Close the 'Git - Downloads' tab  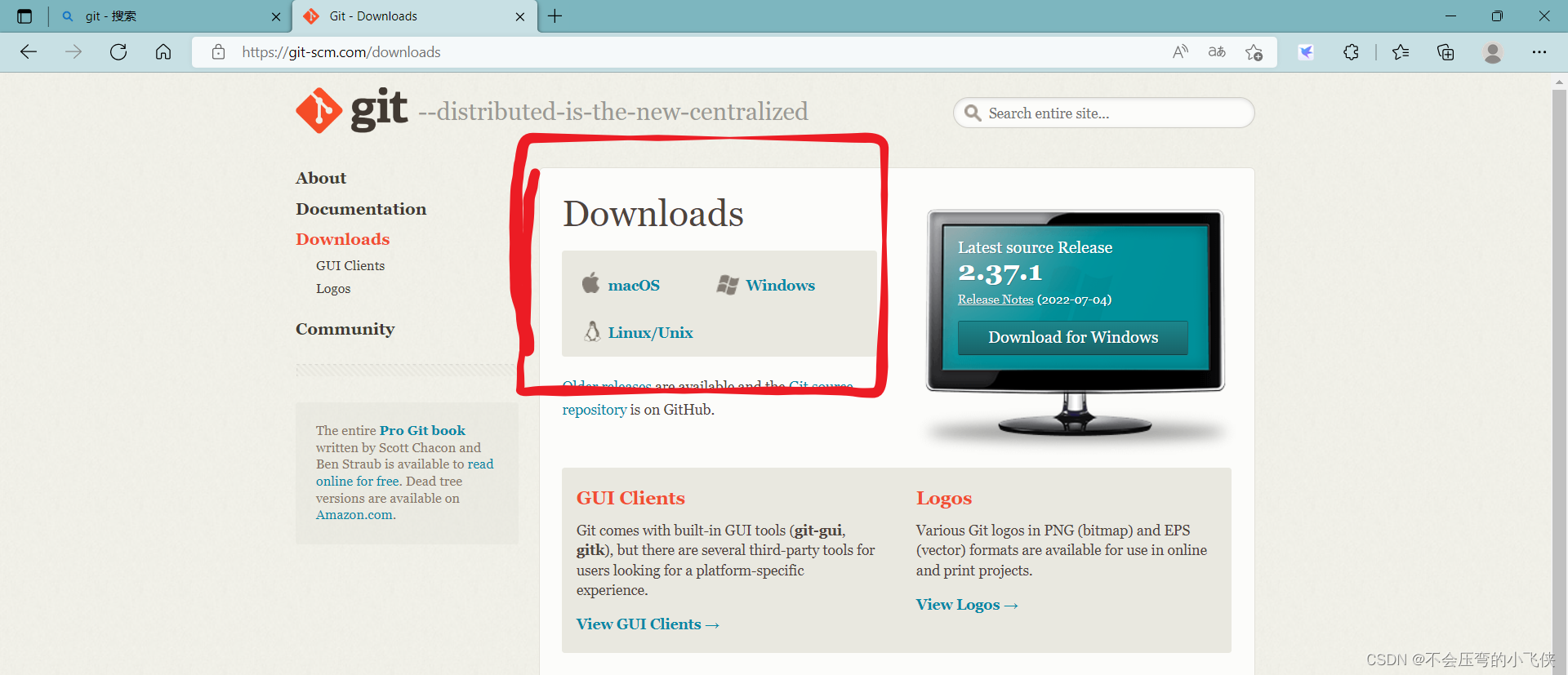(520, 16)
